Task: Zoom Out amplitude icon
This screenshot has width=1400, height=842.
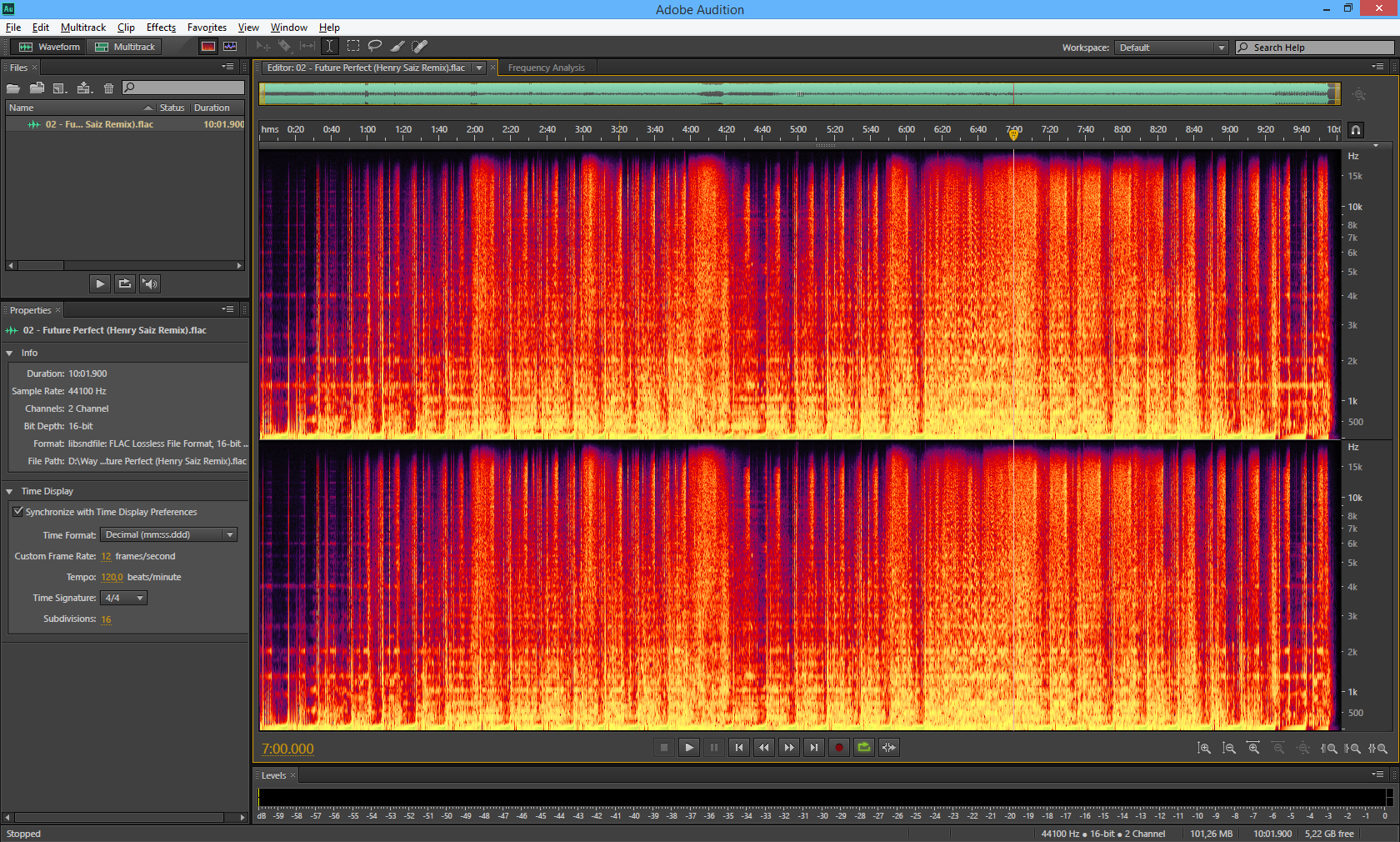Action: pos(1229,749)
